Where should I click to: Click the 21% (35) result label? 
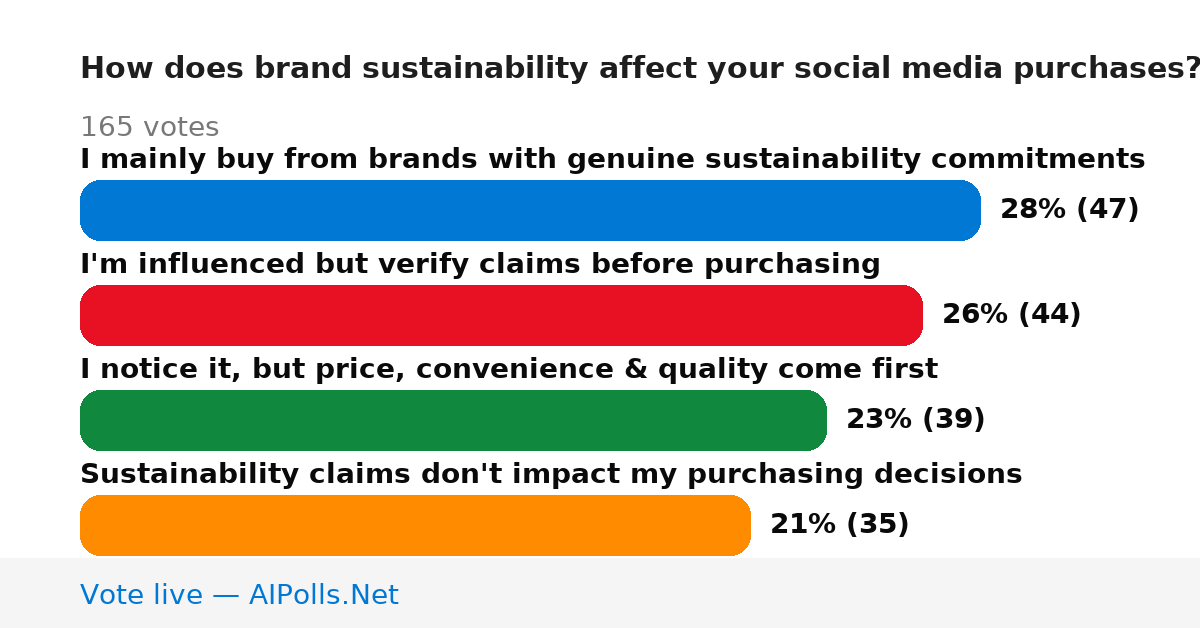coord(839,524)
